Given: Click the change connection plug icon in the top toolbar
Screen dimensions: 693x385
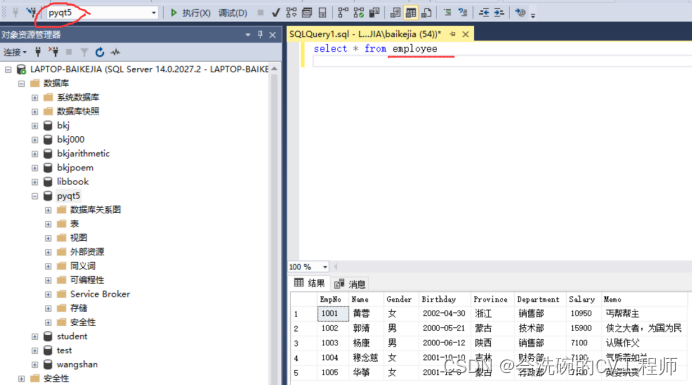Looking at the screenshot, I should 31,12.
